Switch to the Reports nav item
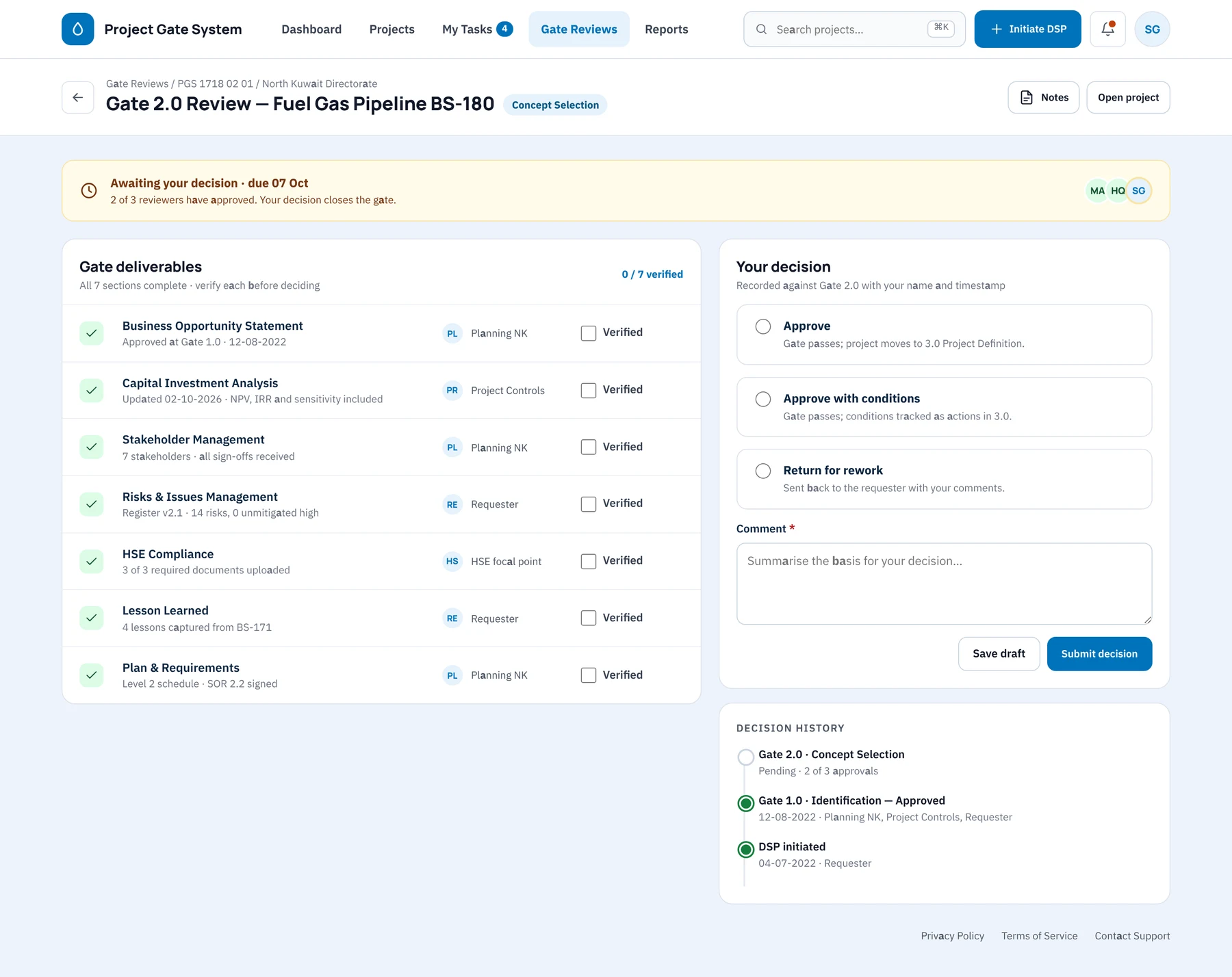 click(x=666, y=29)
